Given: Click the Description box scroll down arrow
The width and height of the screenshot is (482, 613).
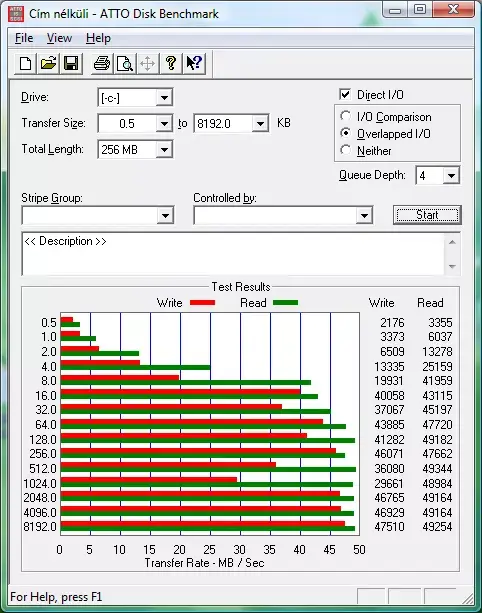Looking at the screenshot, I should pos(452,267).
